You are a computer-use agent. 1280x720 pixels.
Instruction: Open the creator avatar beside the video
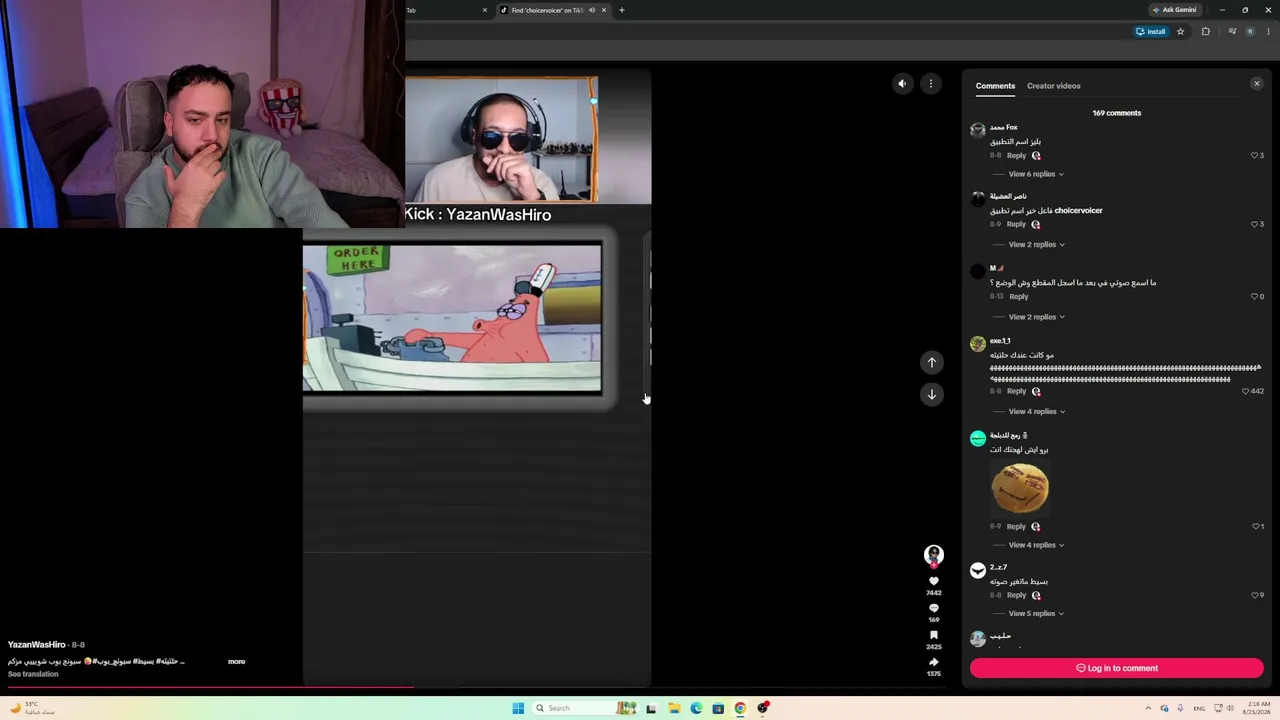[x=934, y=554]
